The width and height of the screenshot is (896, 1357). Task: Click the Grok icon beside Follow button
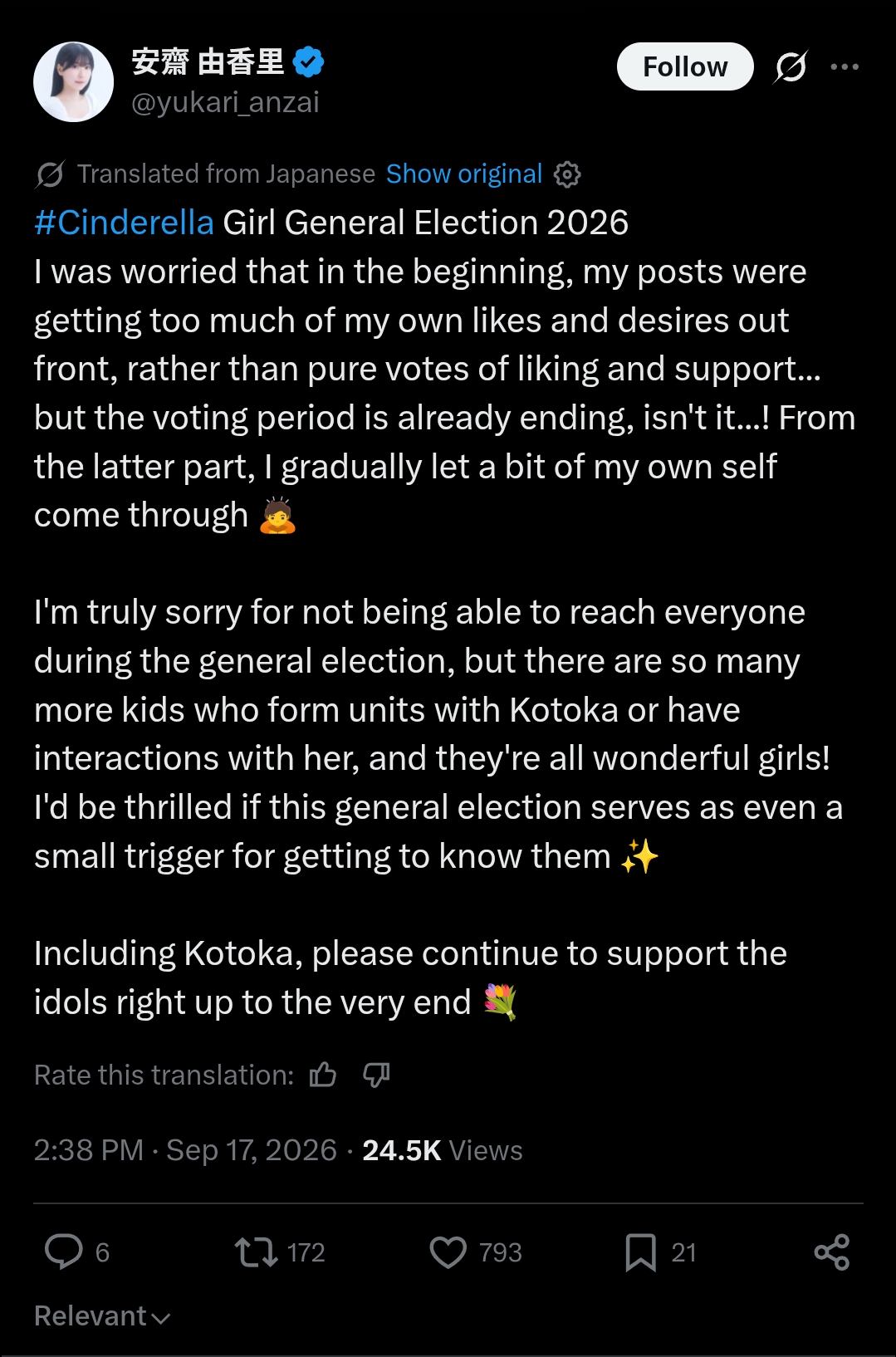791,66
